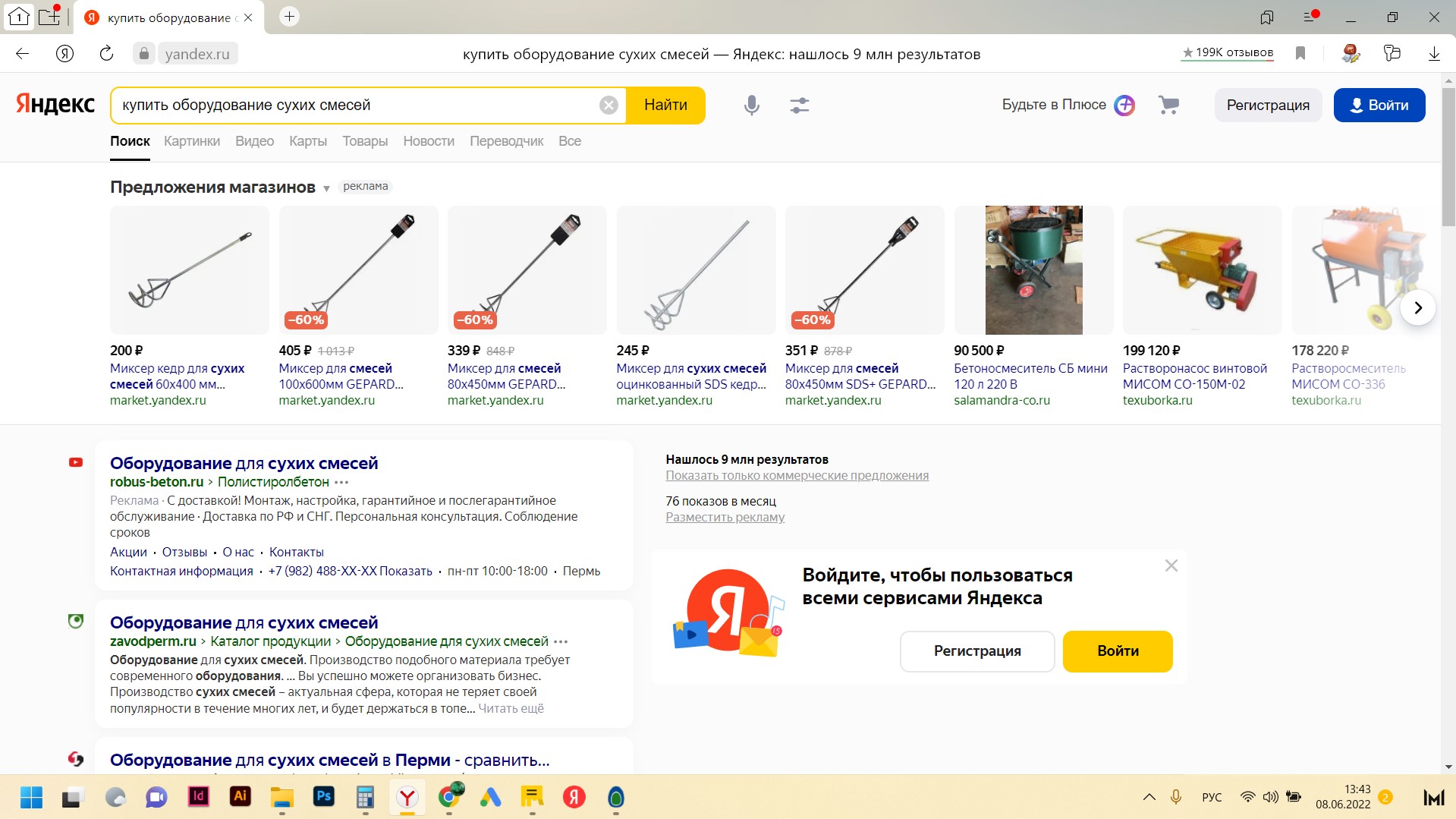Image resolution: width=1456 pixels, height=819 pixels.
Task: Click the Найти search button
Action: (x=665, y=105)
